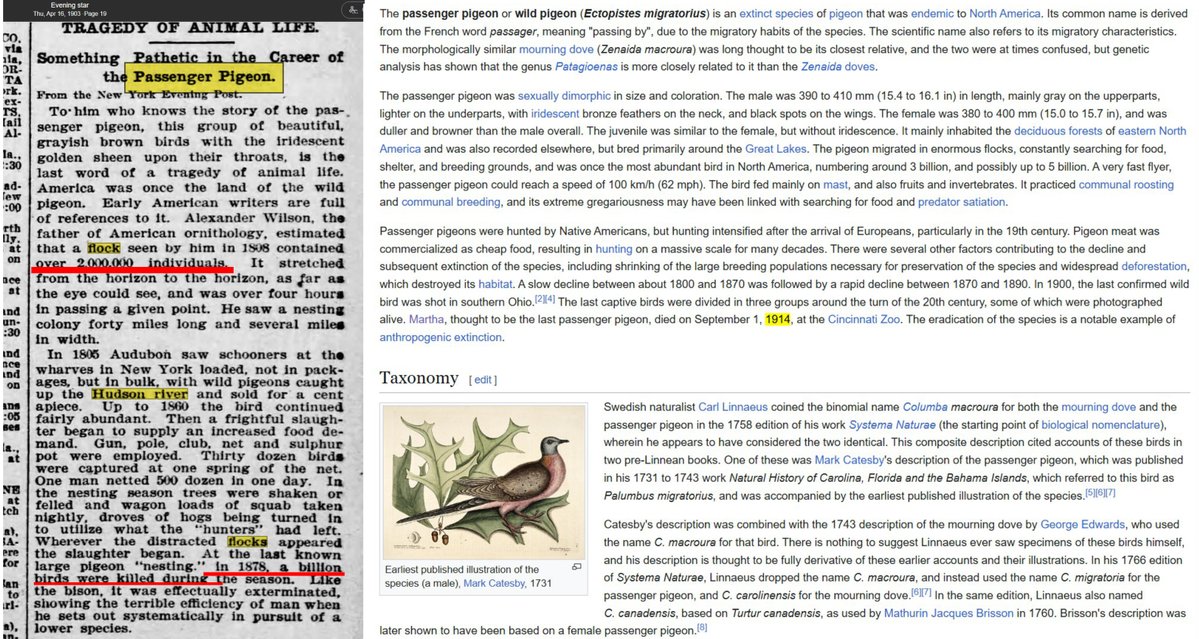
Task: Click highlighted 'flock' in 'flock seen by him'
Action: [104, 248]
